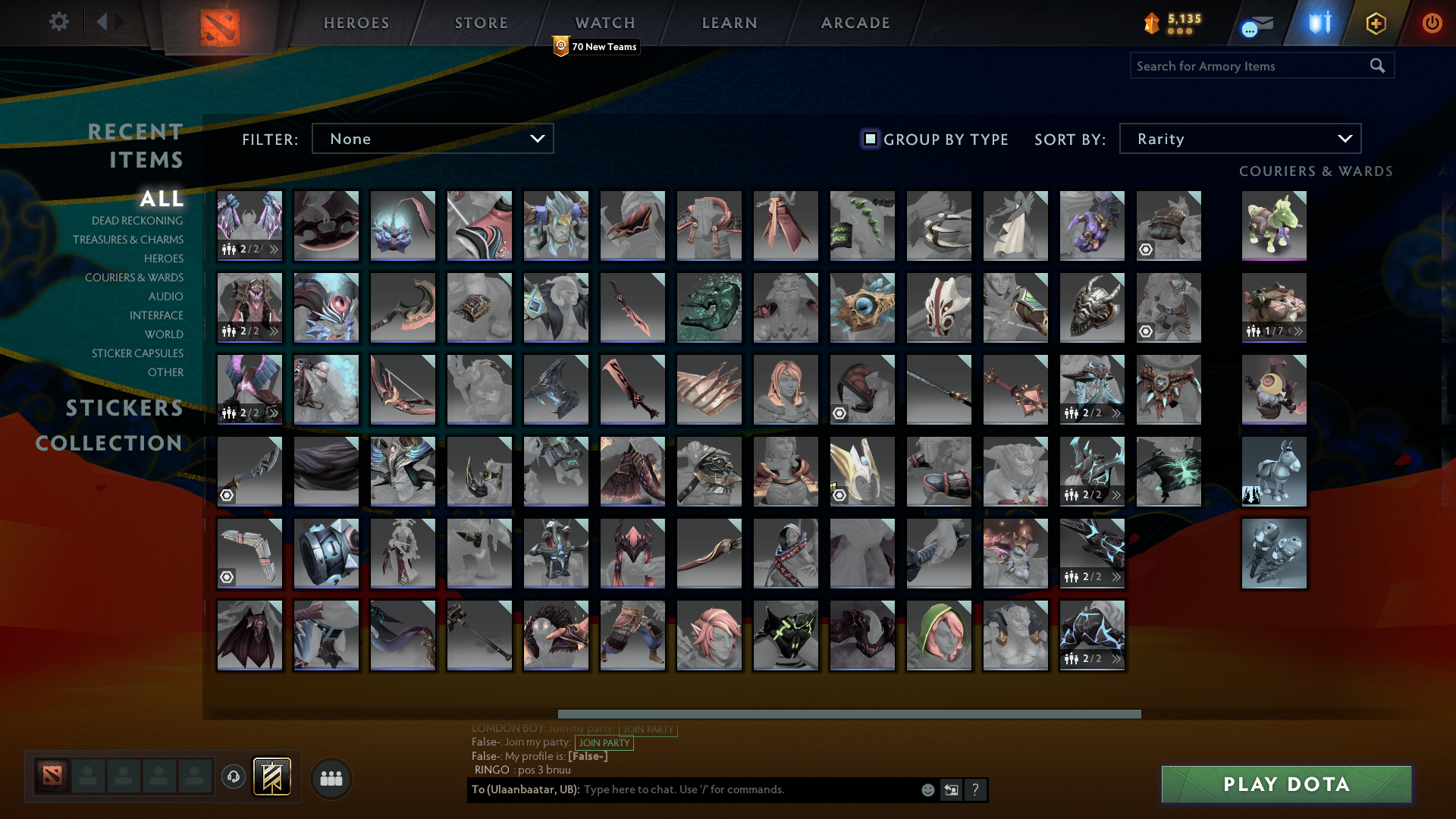Switch to the Arcade tab
The width and height of the screenshot is (1456, 819).
855,23
